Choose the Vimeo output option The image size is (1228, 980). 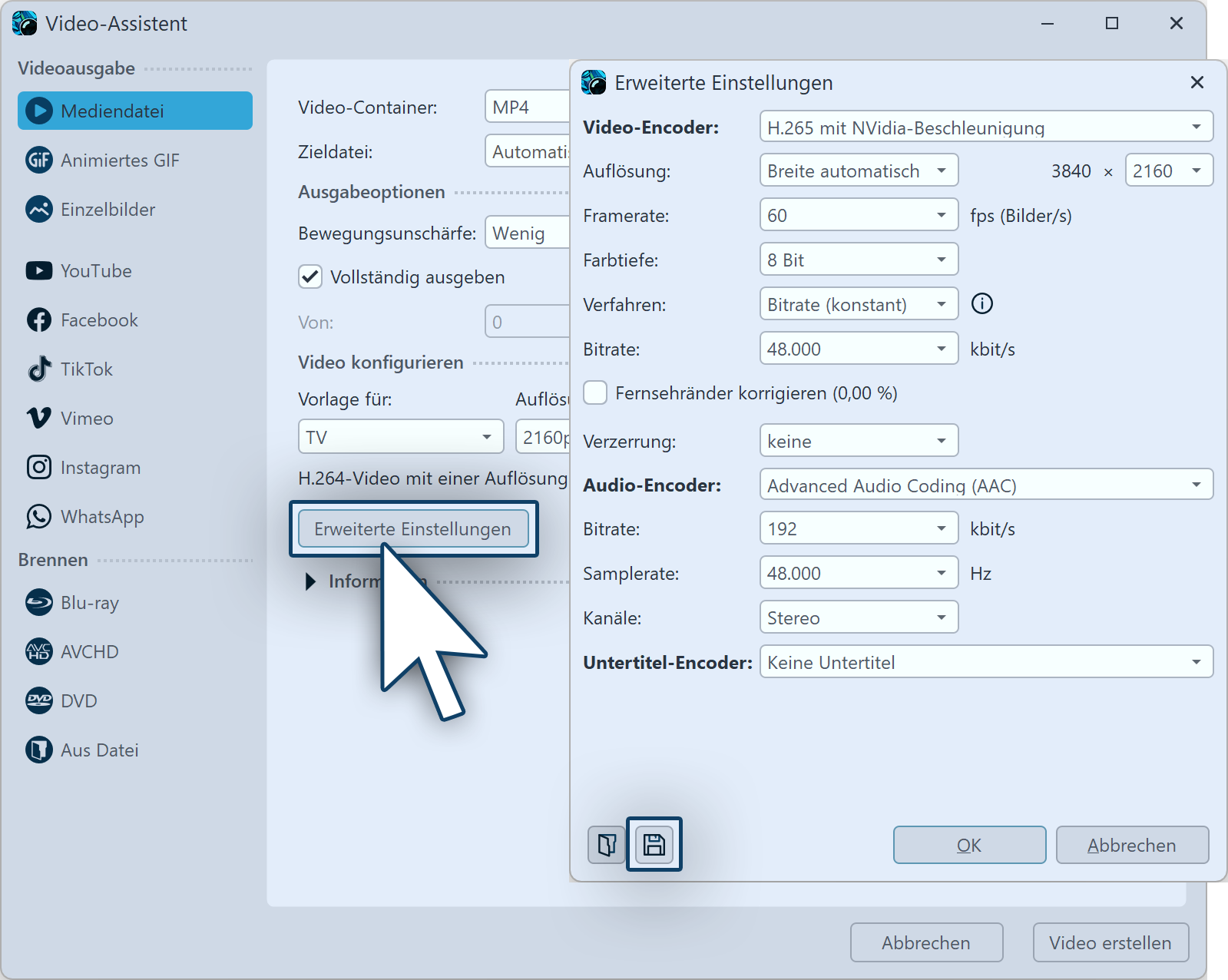pyautogui.click(x=87, y=419)
